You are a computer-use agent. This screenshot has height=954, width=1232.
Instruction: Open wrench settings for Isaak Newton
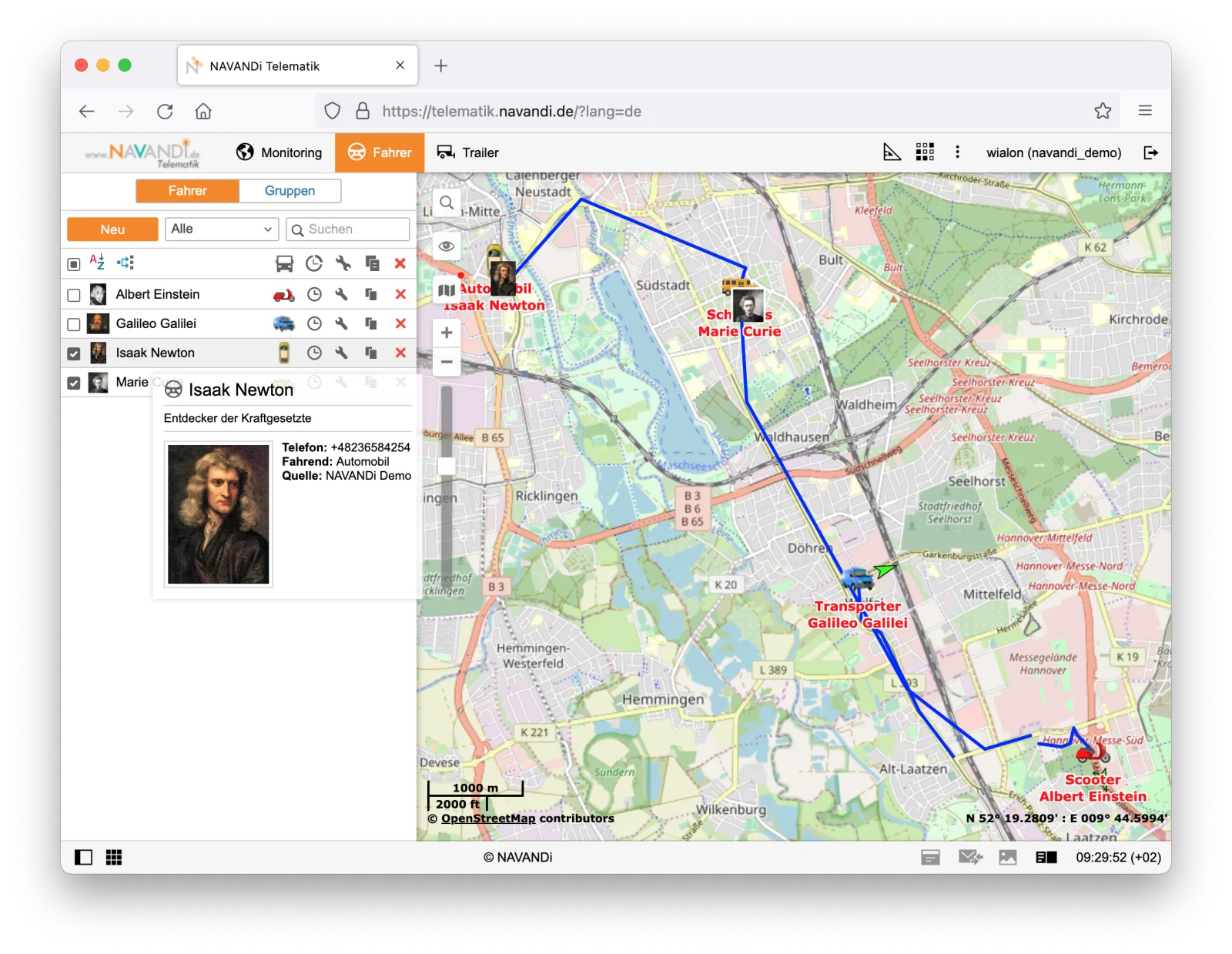tap(342, 353)
